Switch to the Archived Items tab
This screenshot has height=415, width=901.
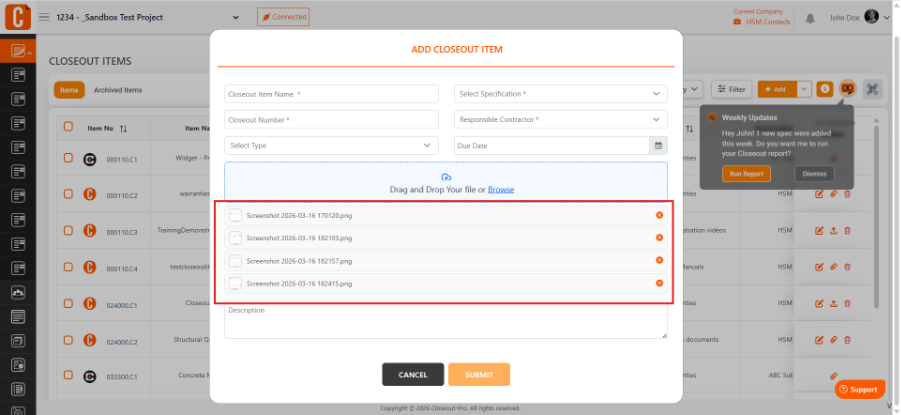pos(118,90)
